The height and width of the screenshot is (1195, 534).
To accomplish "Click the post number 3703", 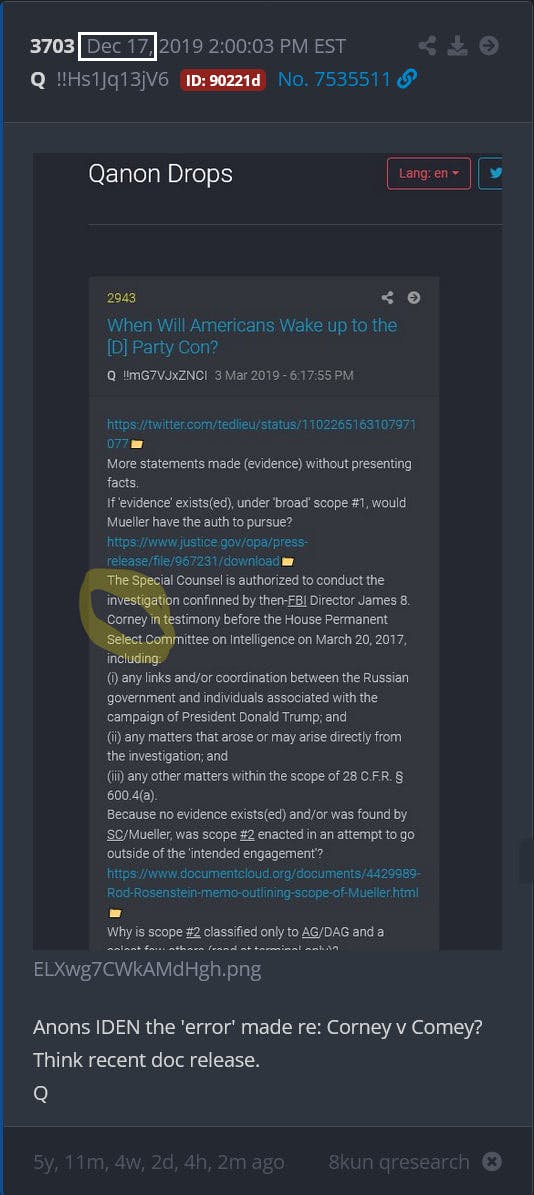I will pyautogui.click(x=52, y=46).
